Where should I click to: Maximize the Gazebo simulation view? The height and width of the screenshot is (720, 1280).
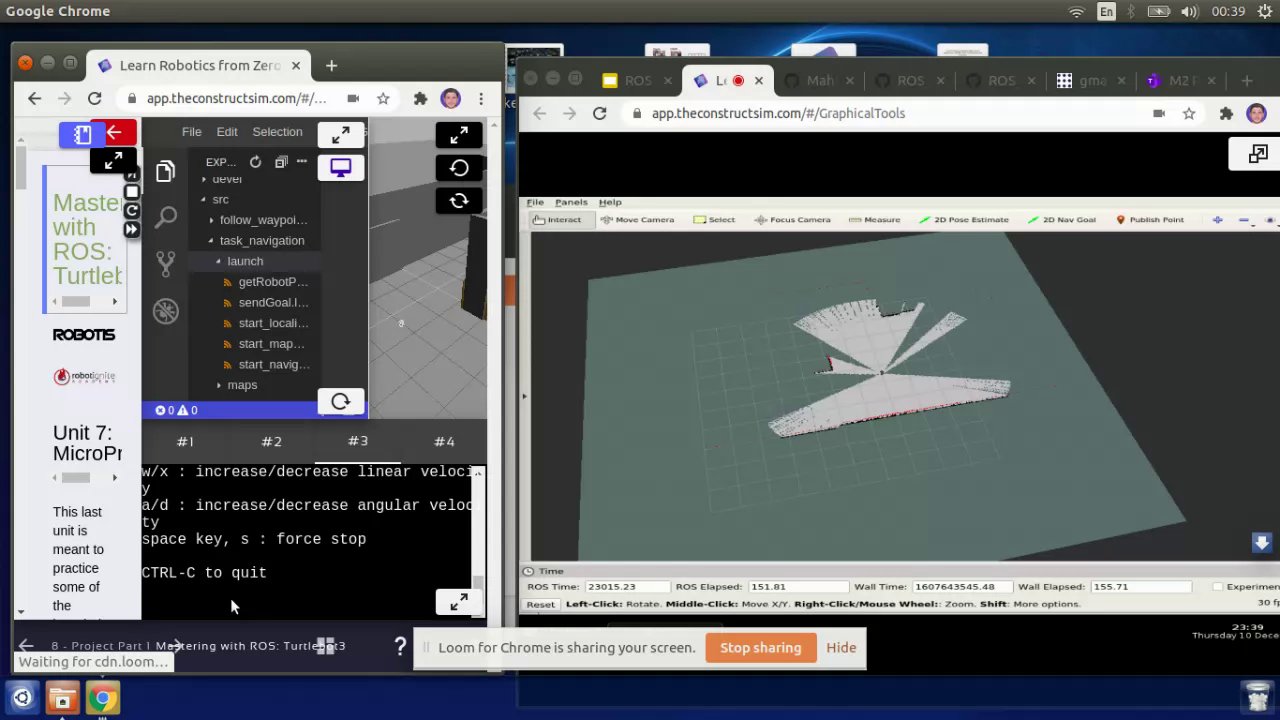[x=459, y=134]
